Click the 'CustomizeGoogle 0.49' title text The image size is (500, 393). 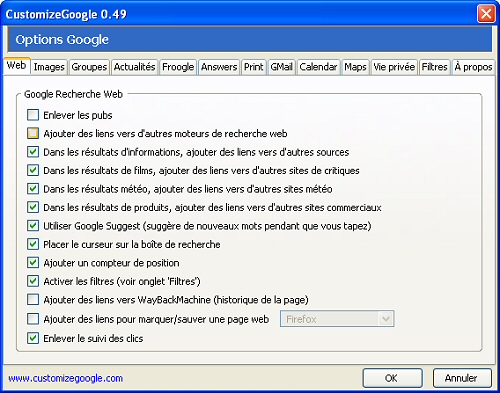tap(66, 14)
